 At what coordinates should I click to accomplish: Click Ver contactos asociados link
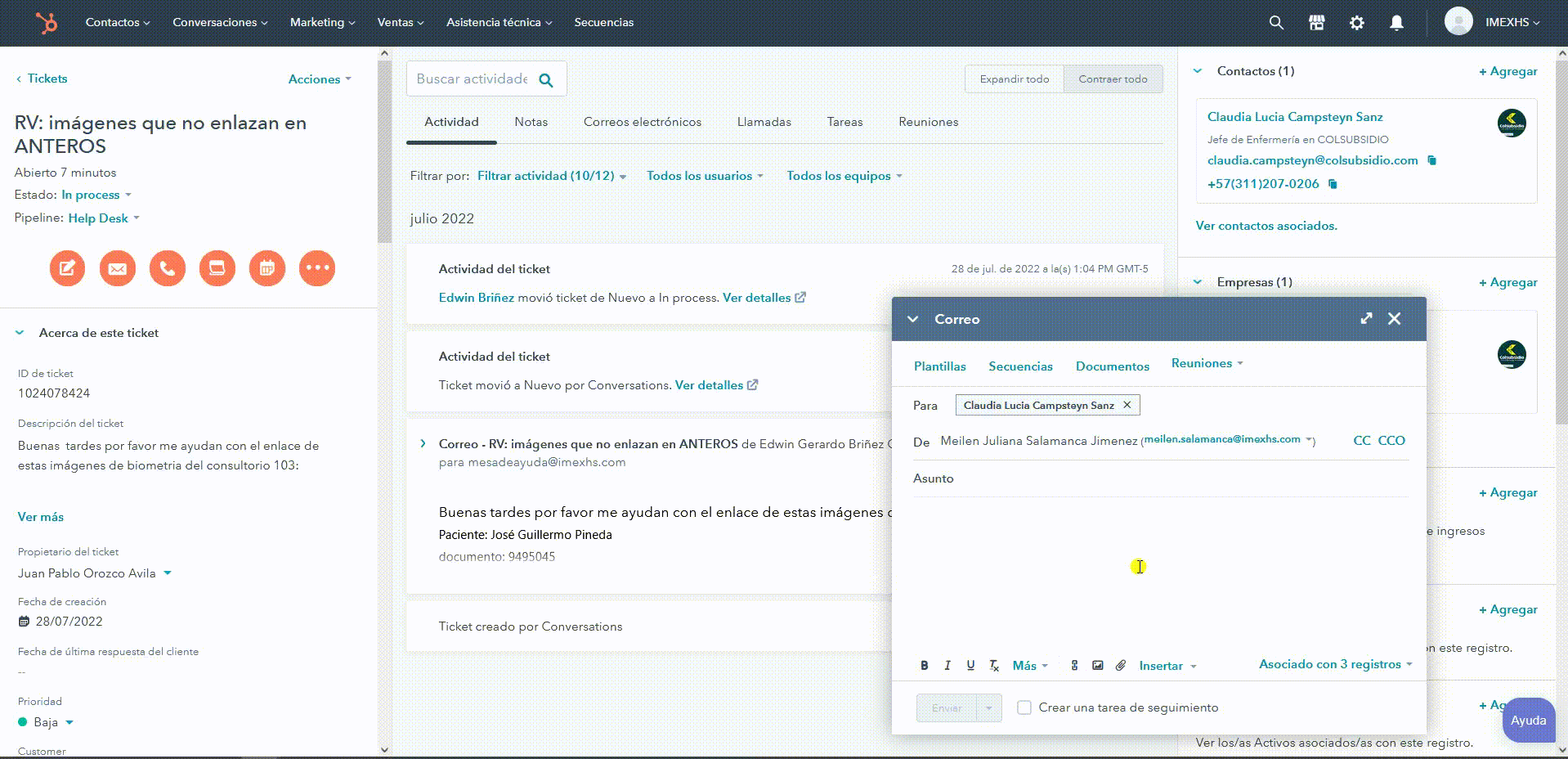1266,226
